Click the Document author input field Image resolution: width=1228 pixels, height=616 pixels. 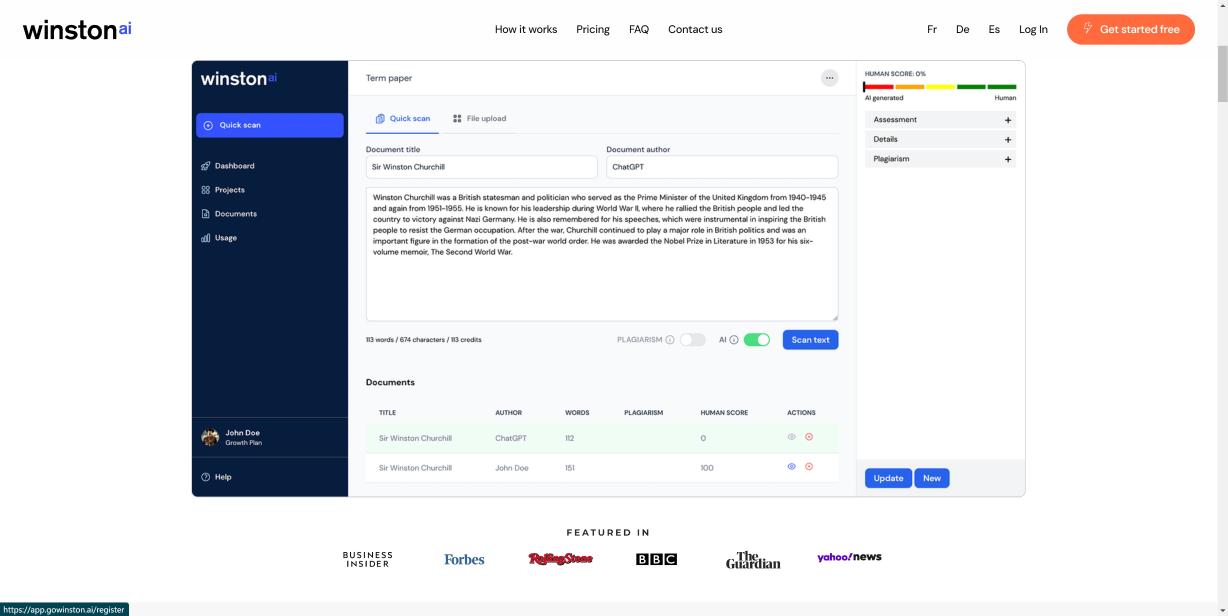tap(722, 167)
